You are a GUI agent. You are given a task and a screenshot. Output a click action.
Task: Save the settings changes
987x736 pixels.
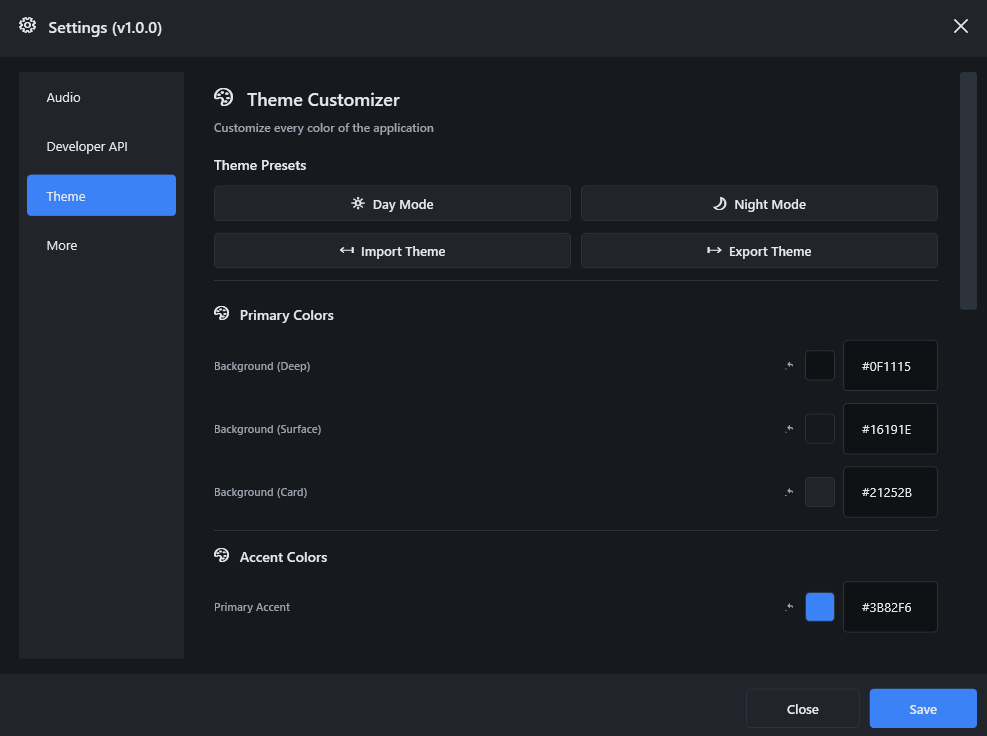(922, 709)
